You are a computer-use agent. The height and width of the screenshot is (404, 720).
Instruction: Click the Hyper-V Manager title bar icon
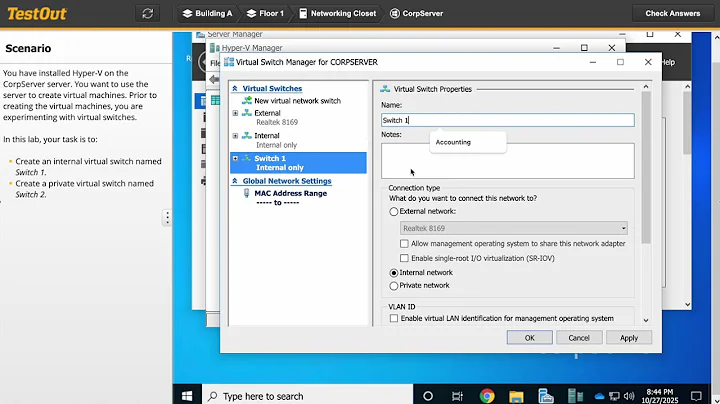point(214,48)
